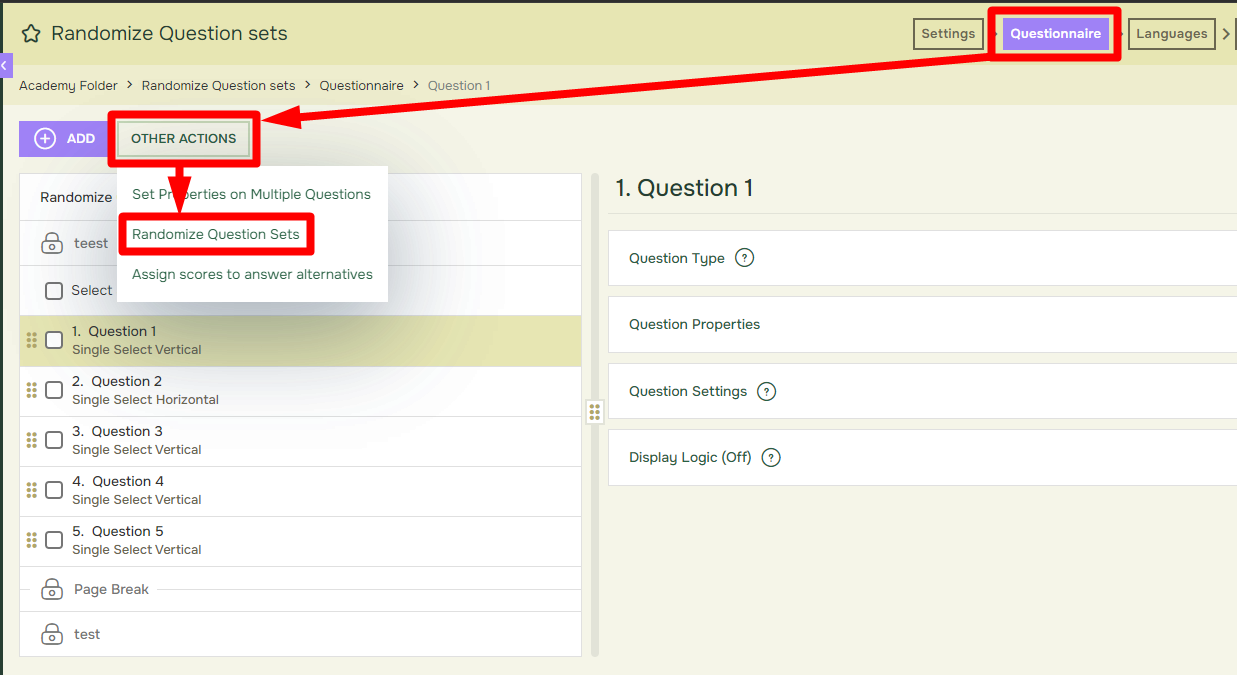Grab the drag handle of Question 5
This screenshot has height=675, width=1237.
[31, 540]
